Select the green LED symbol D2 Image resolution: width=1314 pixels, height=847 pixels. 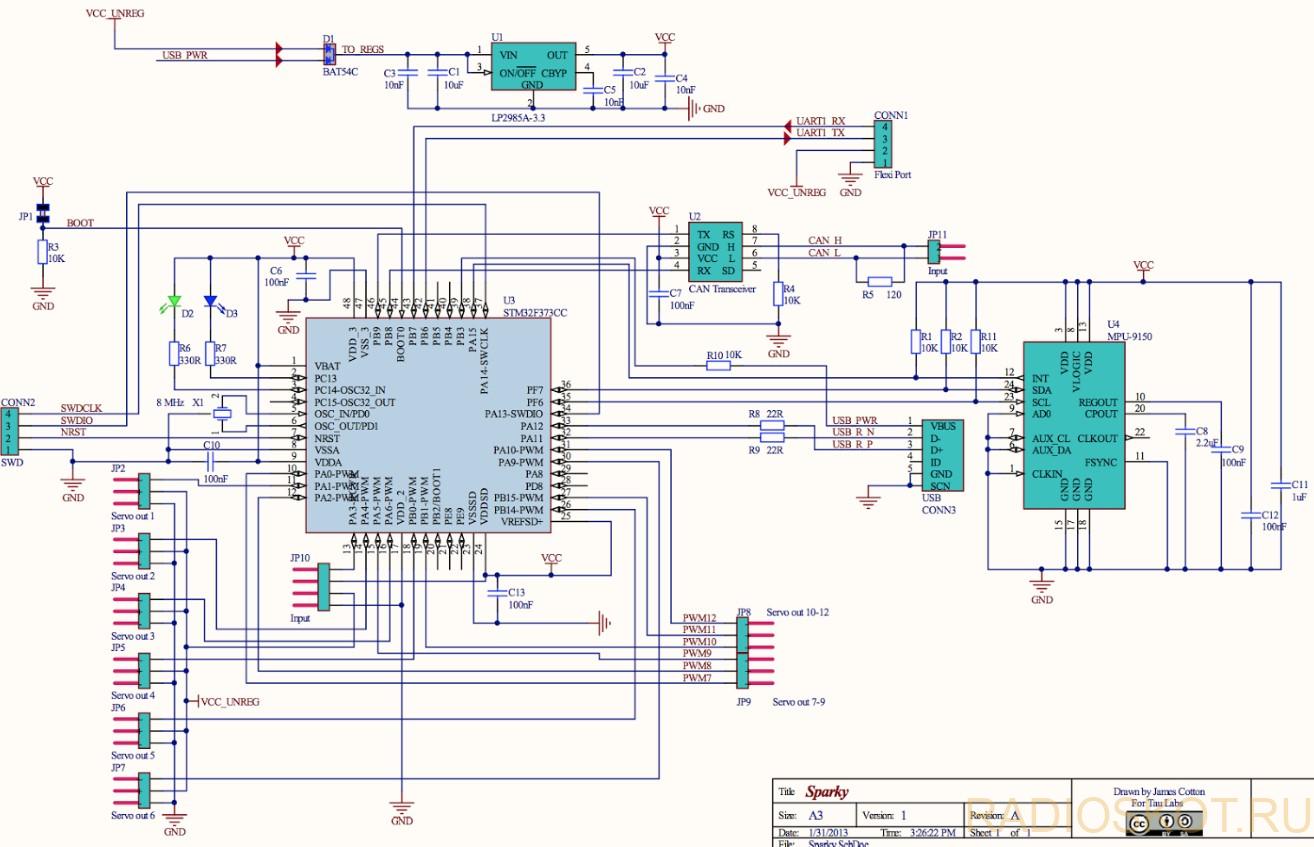(x=175, y=300)
